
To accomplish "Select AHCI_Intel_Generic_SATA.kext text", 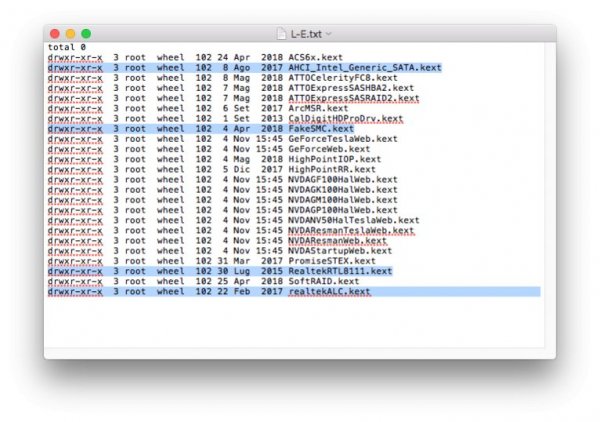I will pos(365,68).
